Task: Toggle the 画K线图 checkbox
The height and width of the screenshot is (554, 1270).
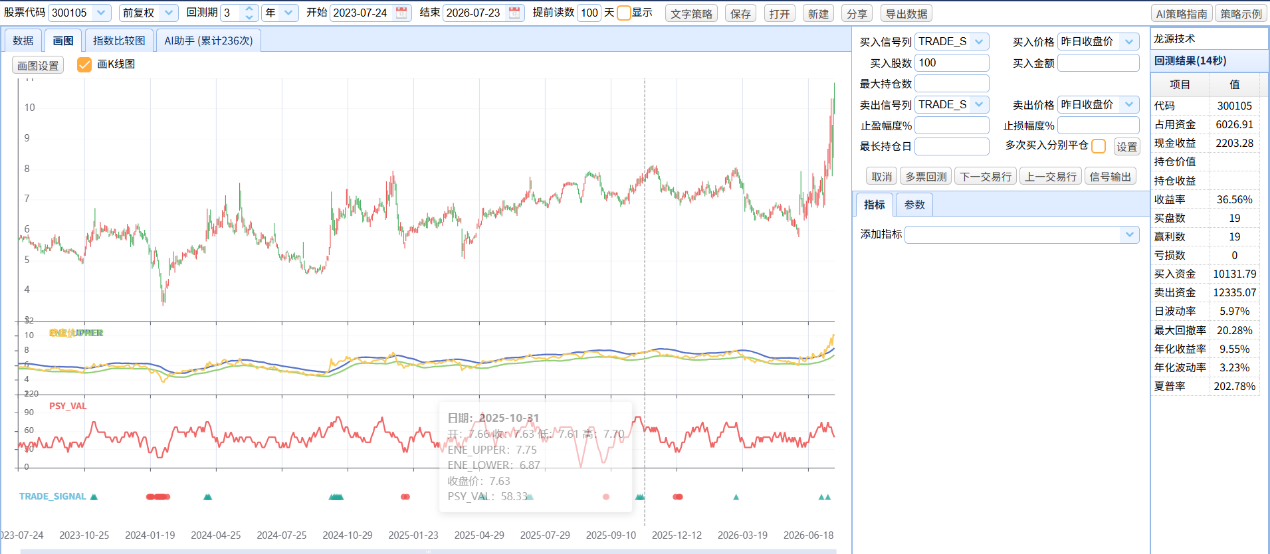Action: click(85, 65)
